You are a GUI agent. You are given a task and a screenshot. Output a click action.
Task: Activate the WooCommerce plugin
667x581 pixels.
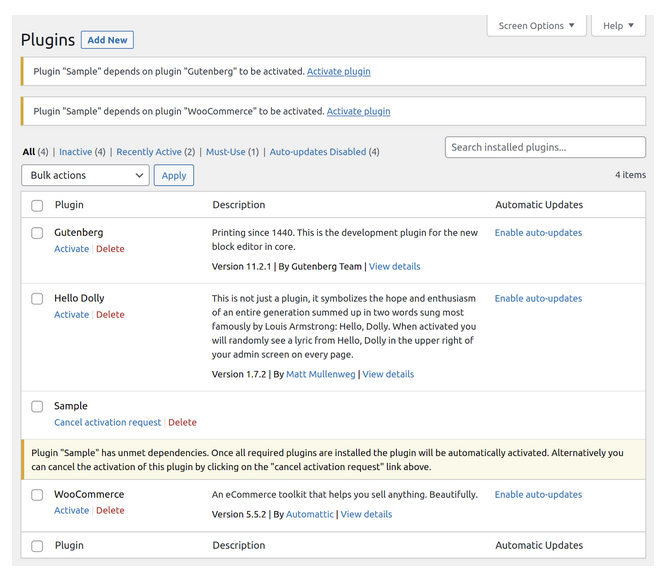(x=71, y=510)
